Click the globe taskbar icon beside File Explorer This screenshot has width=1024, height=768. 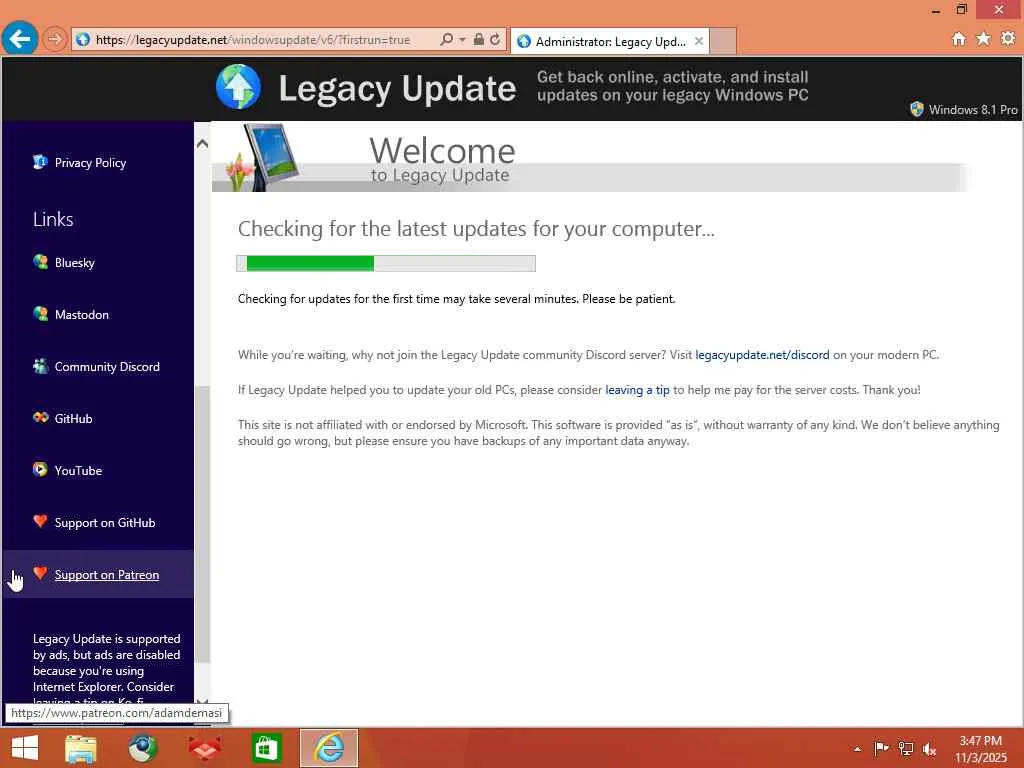(142, 748)
